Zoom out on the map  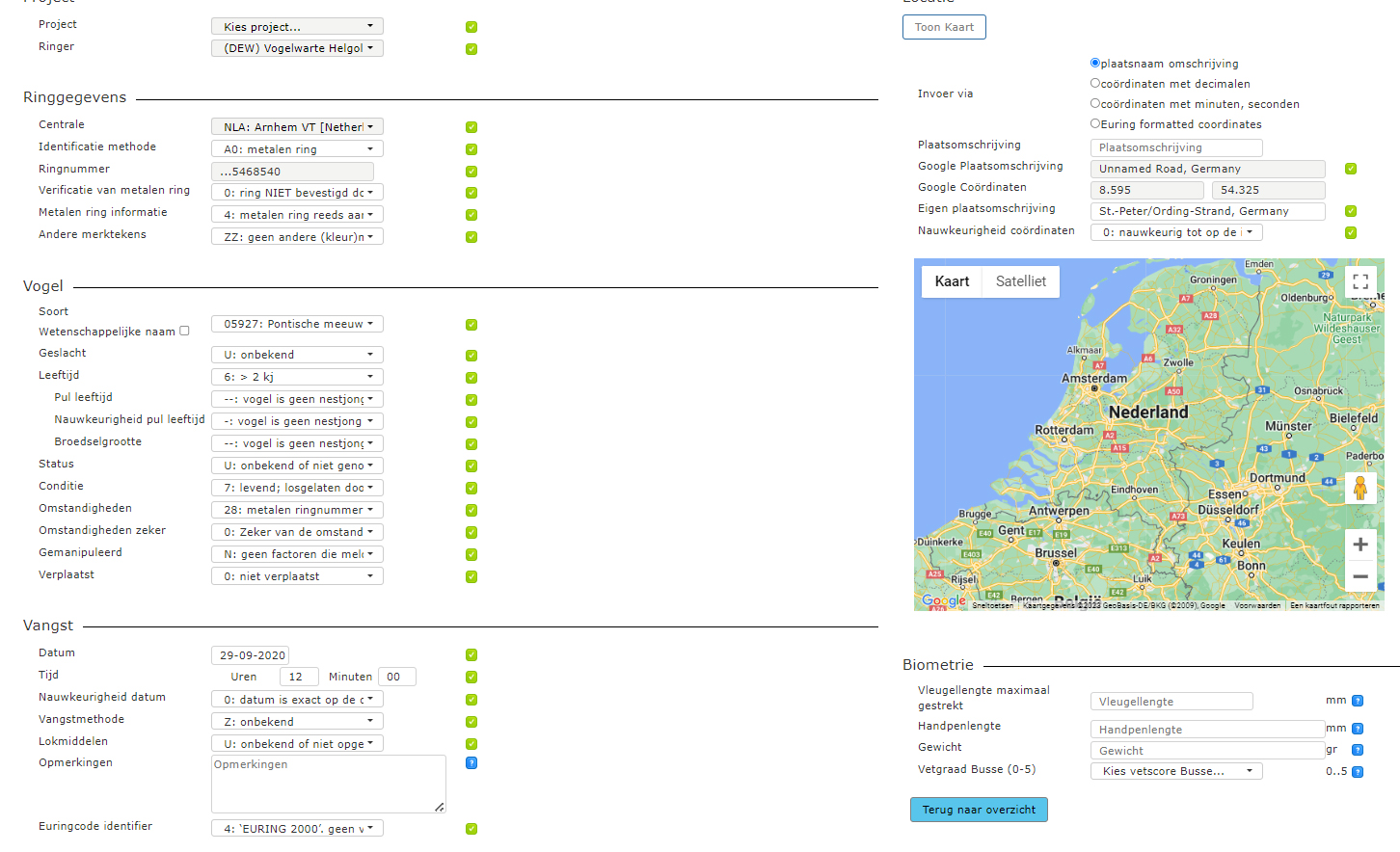coord(1360,576)
